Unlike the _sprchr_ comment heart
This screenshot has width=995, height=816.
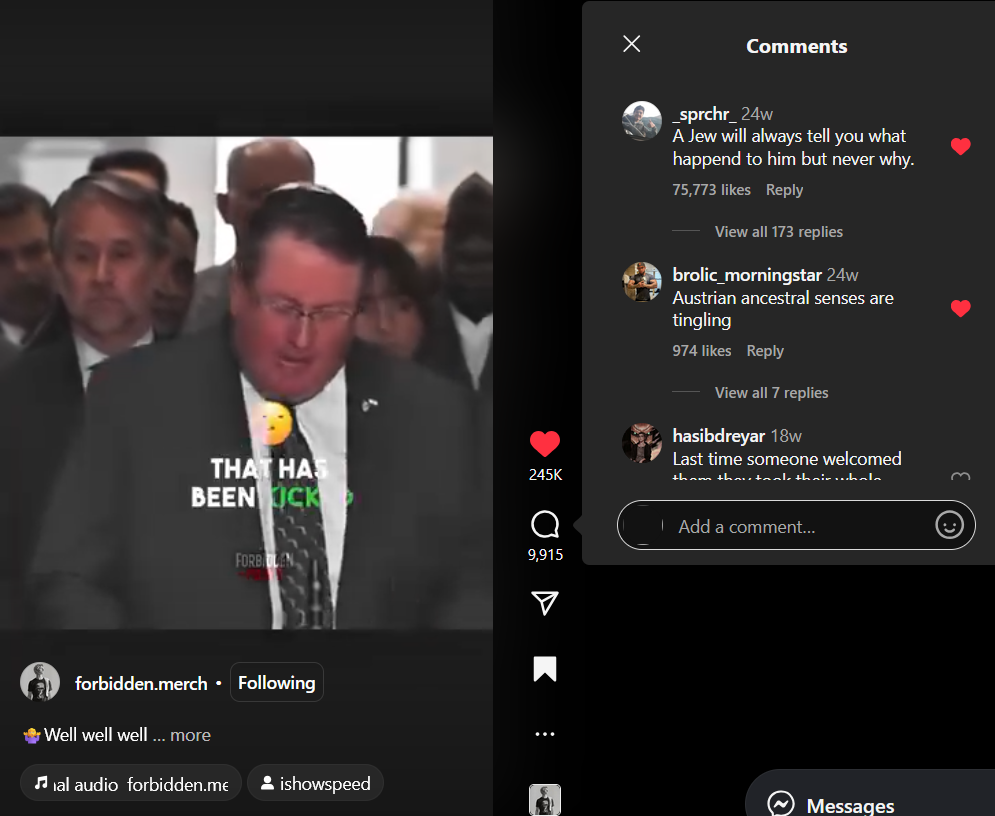(961, 147)
